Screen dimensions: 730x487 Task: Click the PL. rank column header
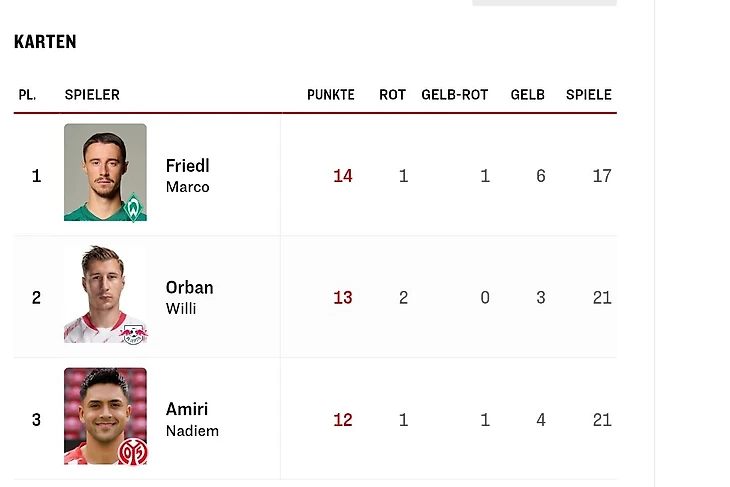click(x=27, y=95)
